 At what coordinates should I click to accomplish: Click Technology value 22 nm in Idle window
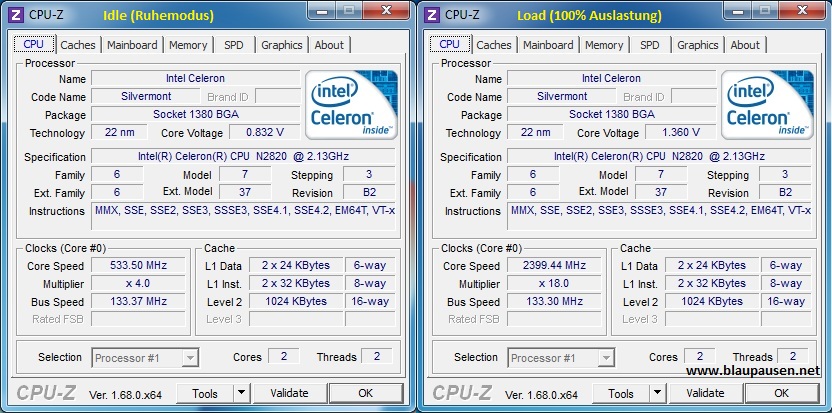click(x=119, y=132)
